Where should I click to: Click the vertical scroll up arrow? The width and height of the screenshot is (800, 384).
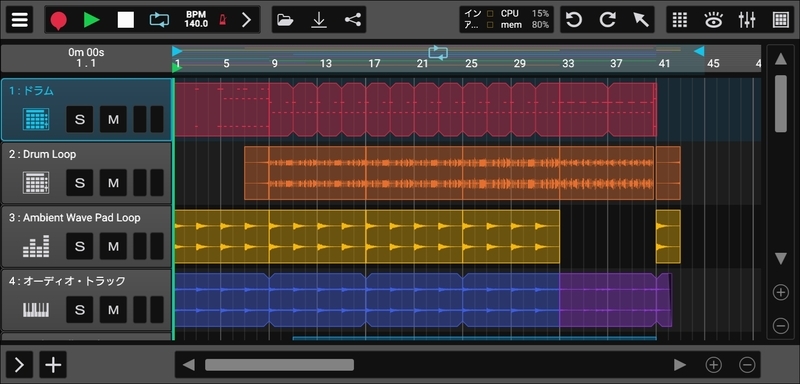tap(781, 59)
